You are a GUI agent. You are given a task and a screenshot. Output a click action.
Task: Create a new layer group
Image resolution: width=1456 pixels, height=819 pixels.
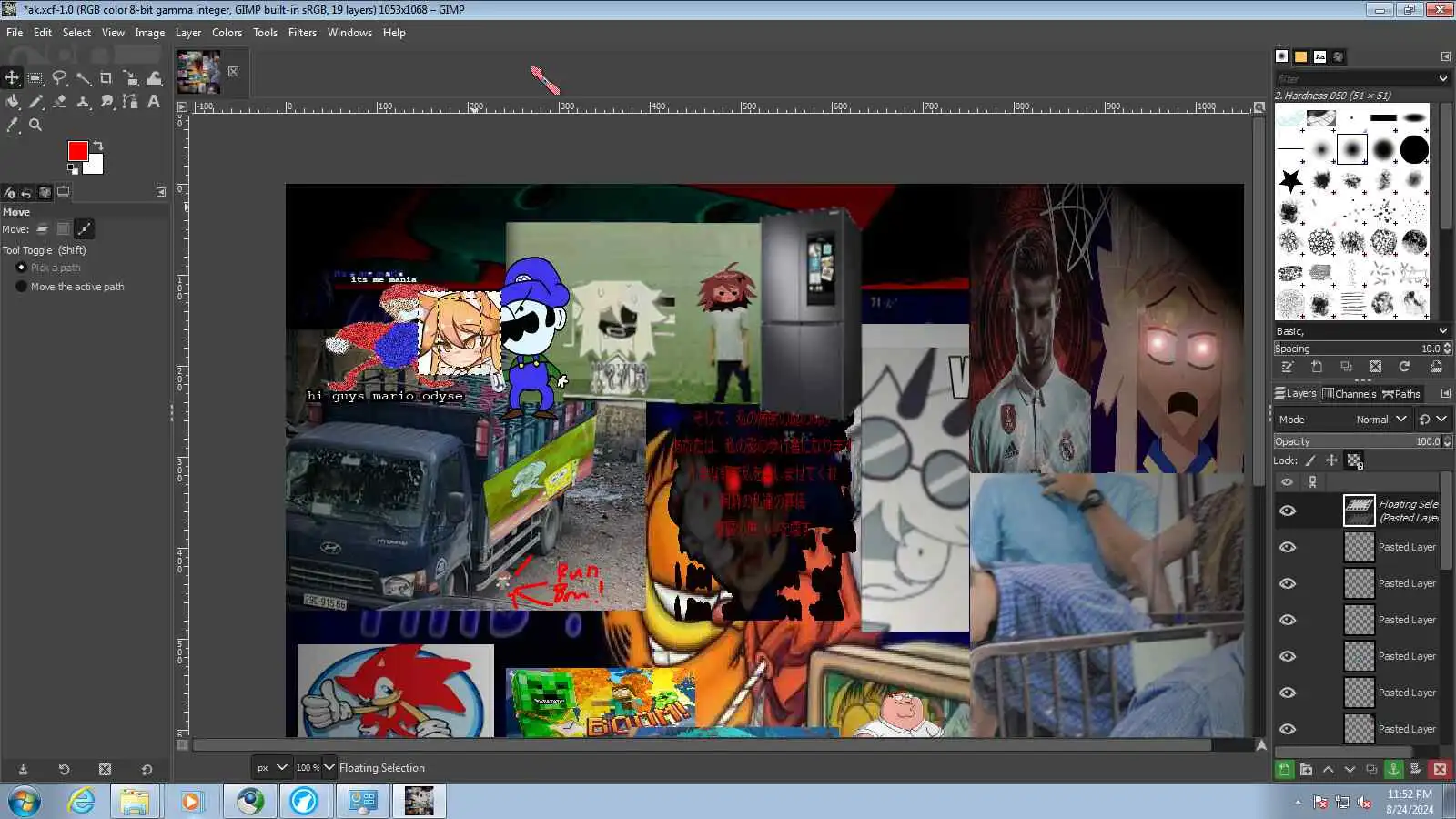[1306, 769]
